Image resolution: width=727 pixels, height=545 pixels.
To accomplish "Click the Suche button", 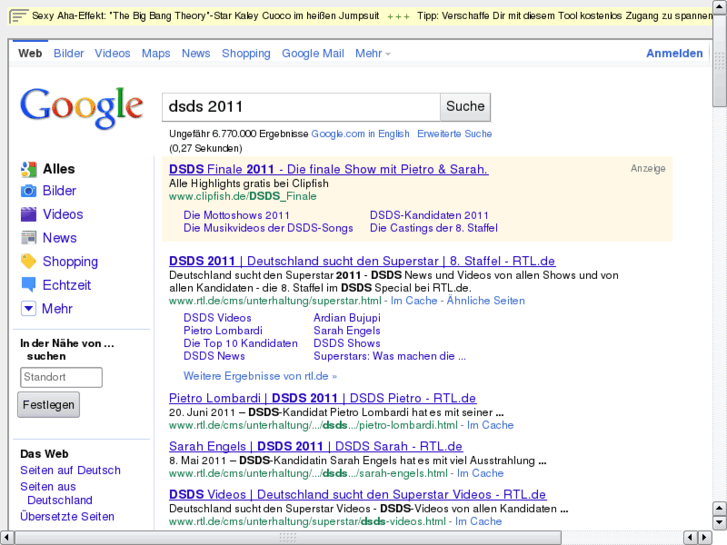I will tap(465, 107).
